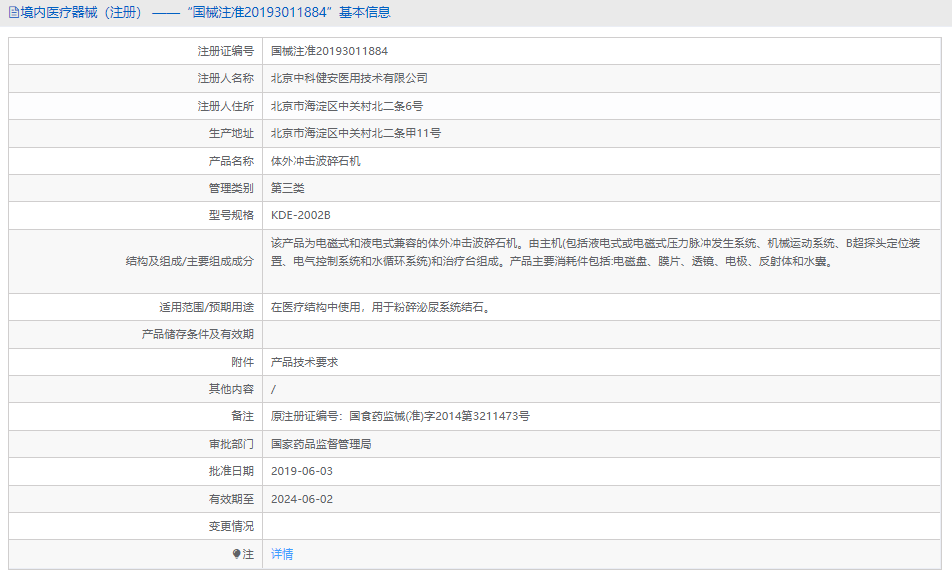
Task: Click the label 产品名称
Action: click(231, 161)
